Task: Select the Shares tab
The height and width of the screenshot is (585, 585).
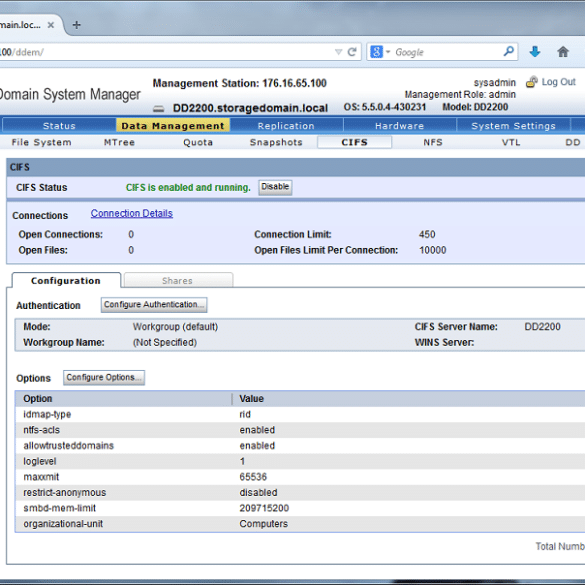Action: tap(178, 281)
